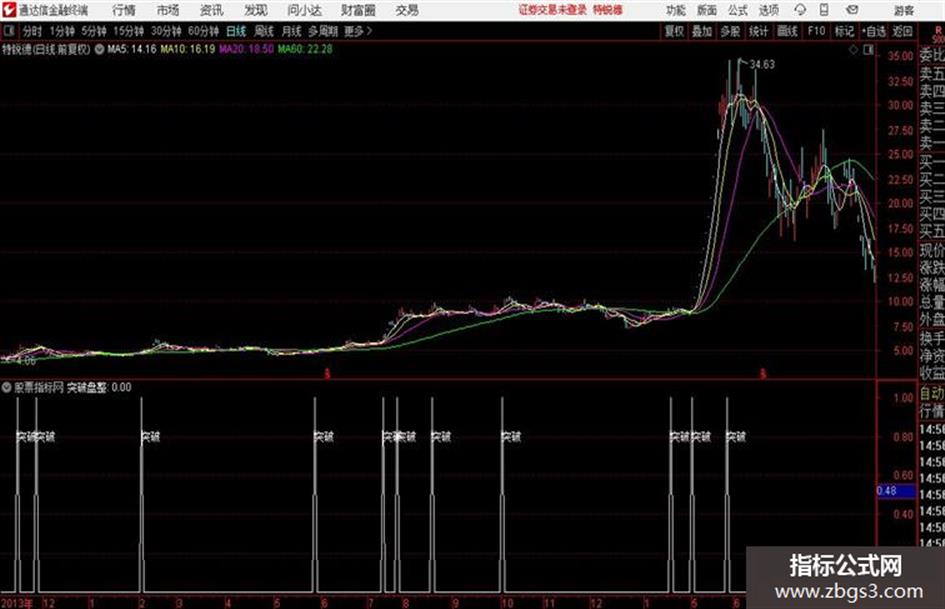The height and width of the screenshot is (609, 945).
Task: Open the message envelope icon
Action: (x=852, y=10)
